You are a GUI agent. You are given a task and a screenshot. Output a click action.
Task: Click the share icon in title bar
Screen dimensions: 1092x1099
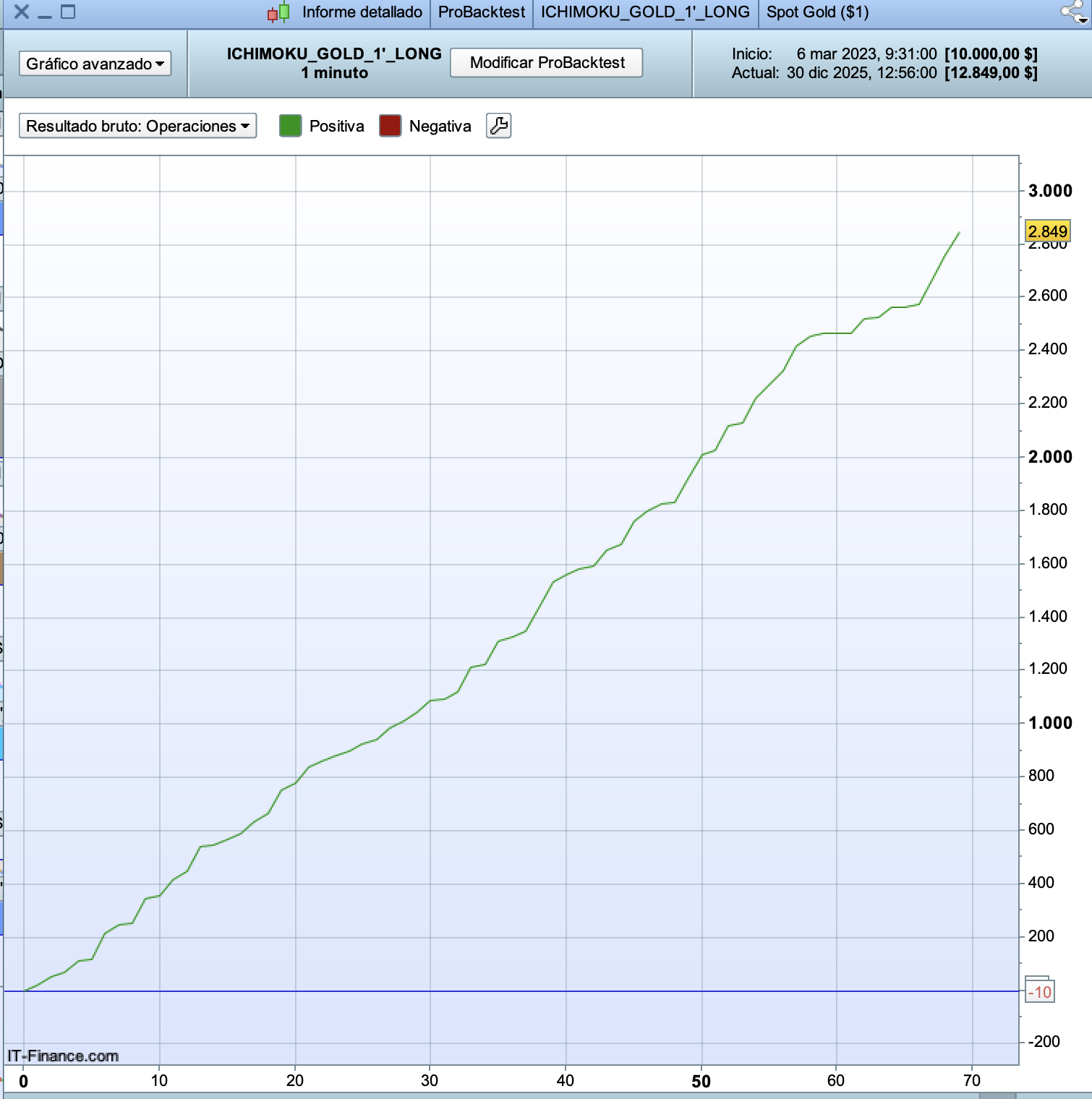[1073, 12]
